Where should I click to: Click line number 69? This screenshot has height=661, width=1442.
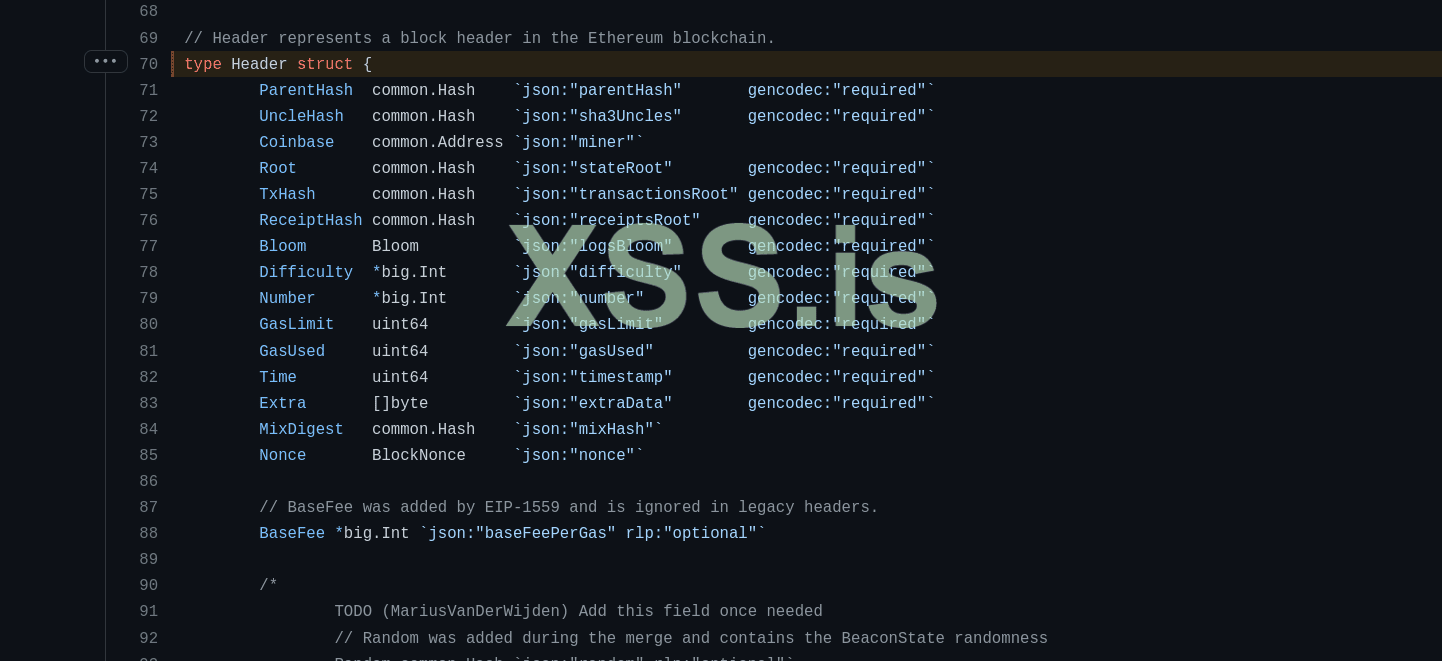coord(148,39)
